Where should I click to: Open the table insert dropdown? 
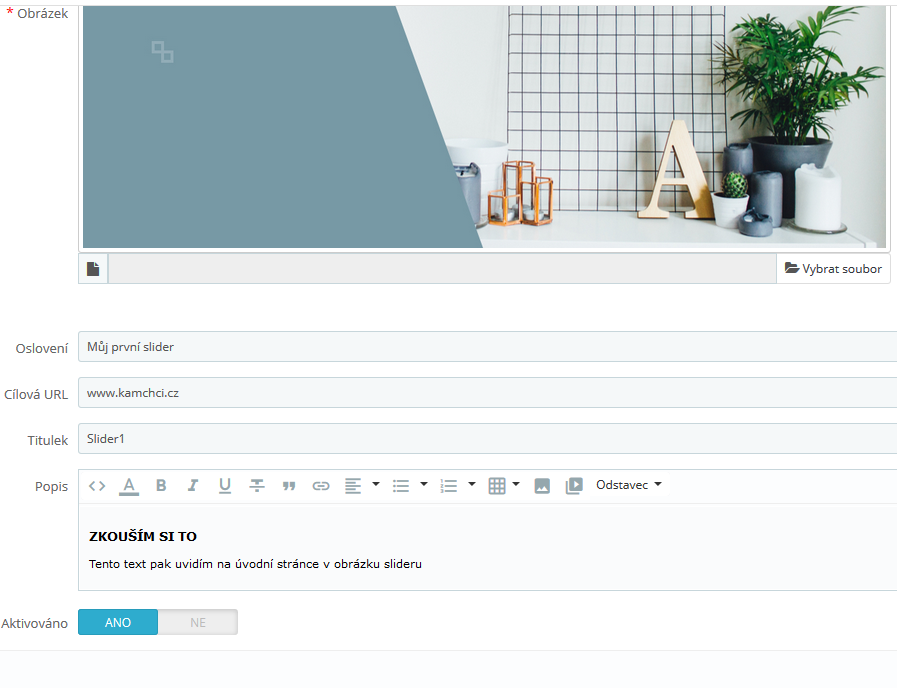[516, 485]
